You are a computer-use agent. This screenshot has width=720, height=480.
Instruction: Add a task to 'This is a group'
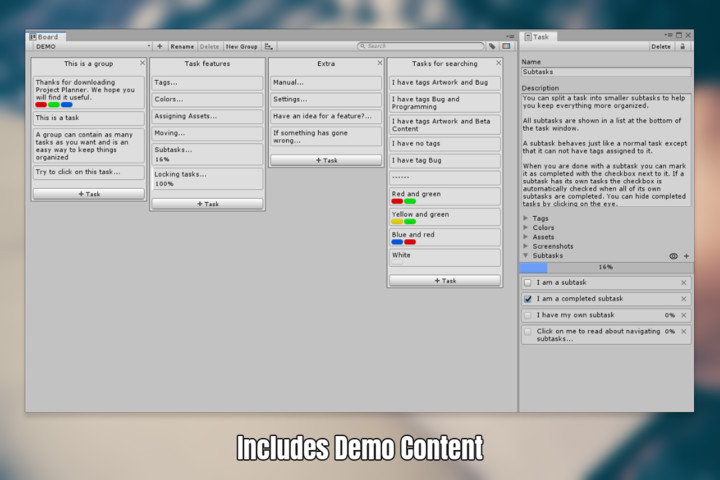coord(89,194)
